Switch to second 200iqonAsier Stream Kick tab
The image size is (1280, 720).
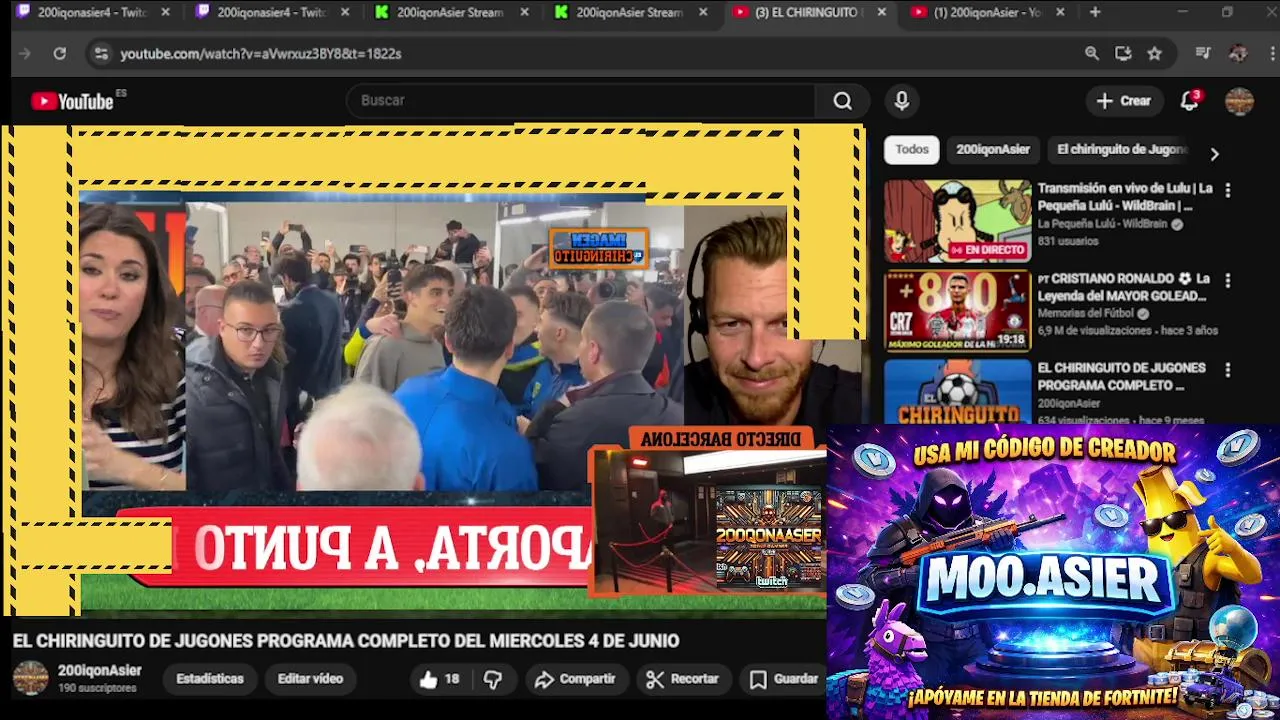629,13
